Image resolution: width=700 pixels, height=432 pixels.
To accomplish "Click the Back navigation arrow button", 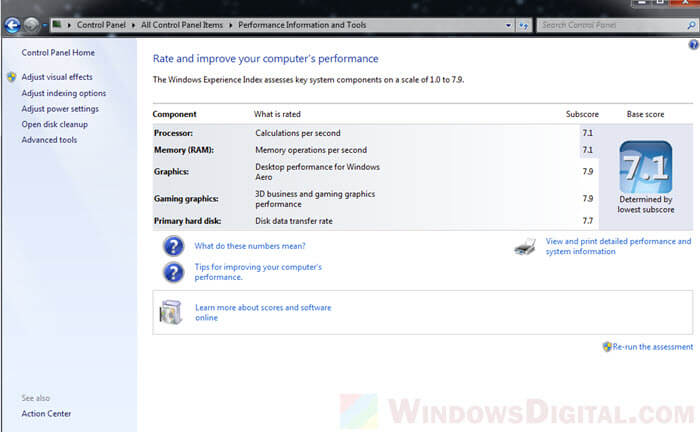I will (12, 25).
